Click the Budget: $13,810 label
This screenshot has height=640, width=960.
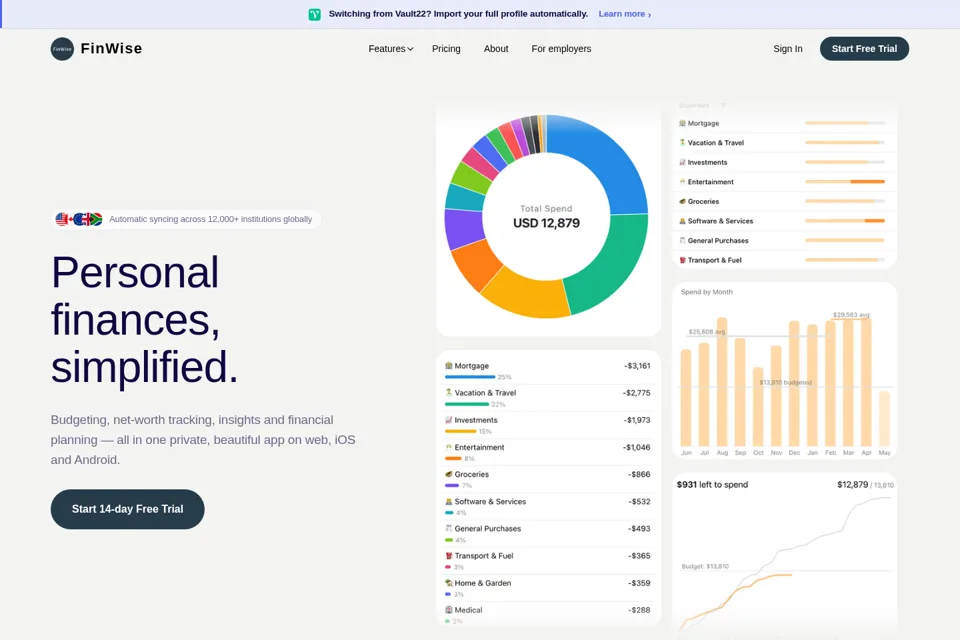[705, 567]
